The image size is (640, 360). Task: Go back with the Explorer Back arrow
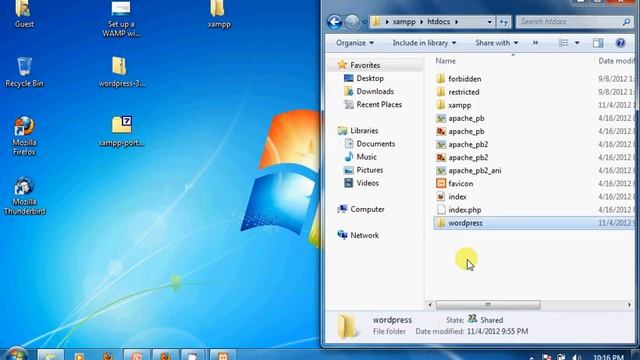pos(334,22)
